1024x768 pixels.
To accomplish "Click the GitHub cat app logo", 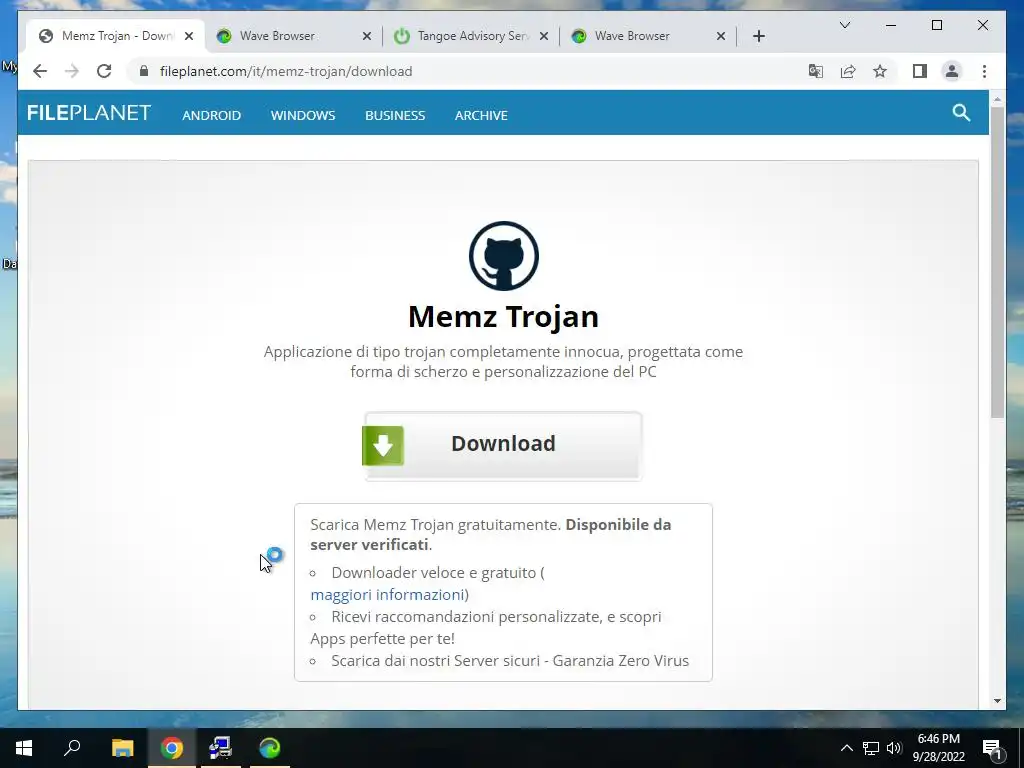I will [x=504, y=256].
